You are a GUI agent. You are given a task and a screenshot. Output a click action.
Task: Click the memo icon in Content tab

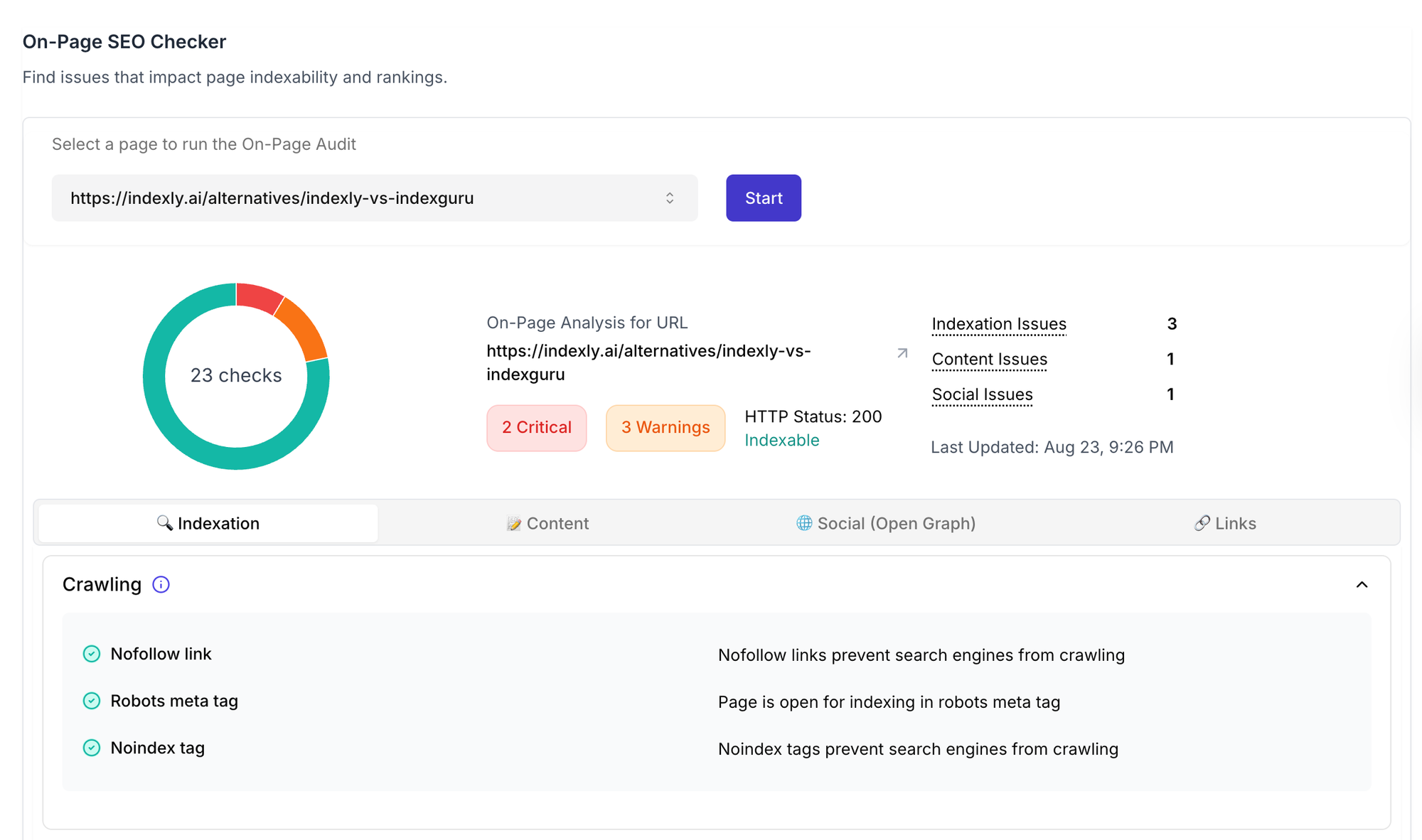click(513, 524)
